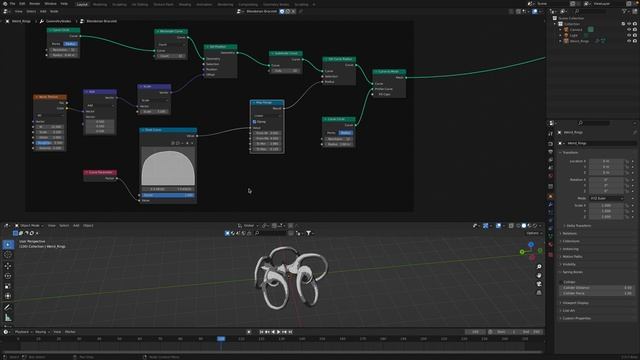Switch to the Geometry Nodes workspace tab
Screen dimensions: 640x360
click(x=276, y=4)
